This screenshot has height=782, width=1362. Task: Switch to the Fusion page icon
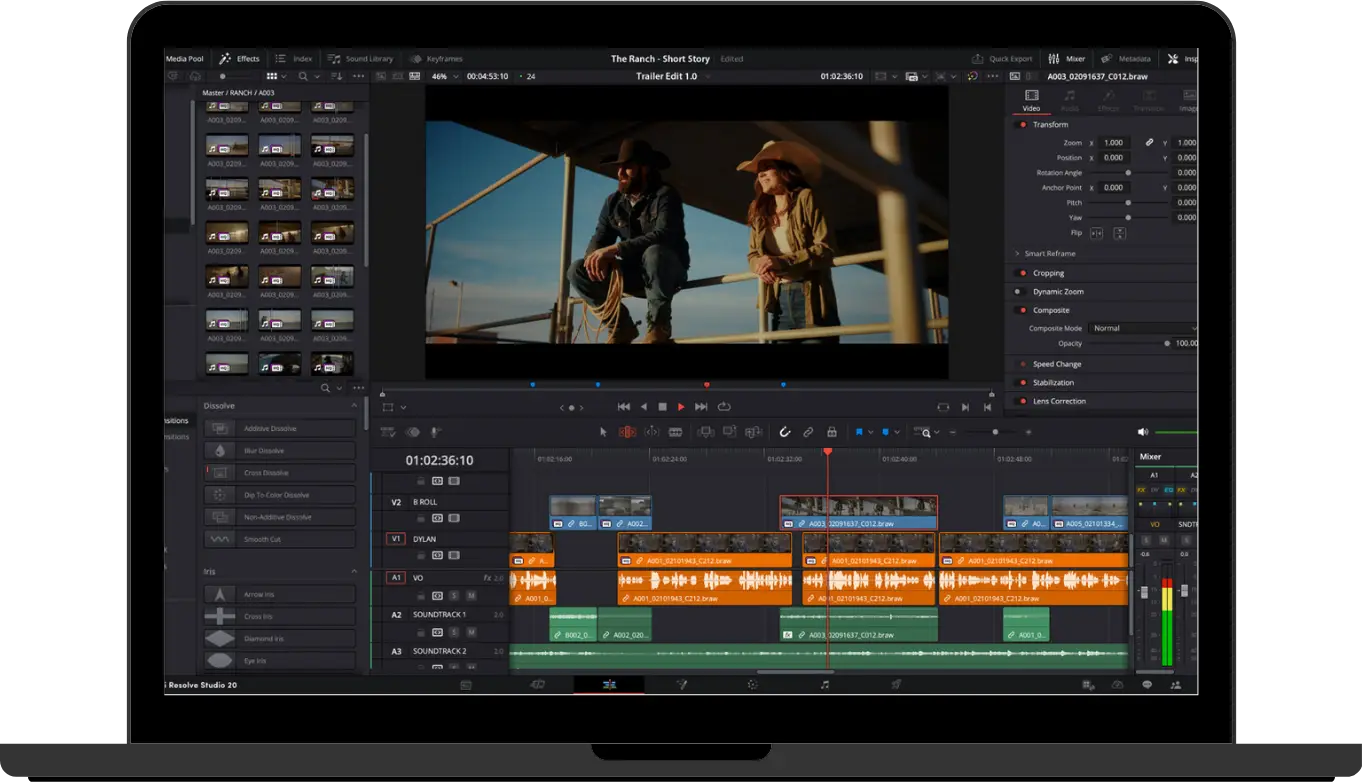point(681,685)
